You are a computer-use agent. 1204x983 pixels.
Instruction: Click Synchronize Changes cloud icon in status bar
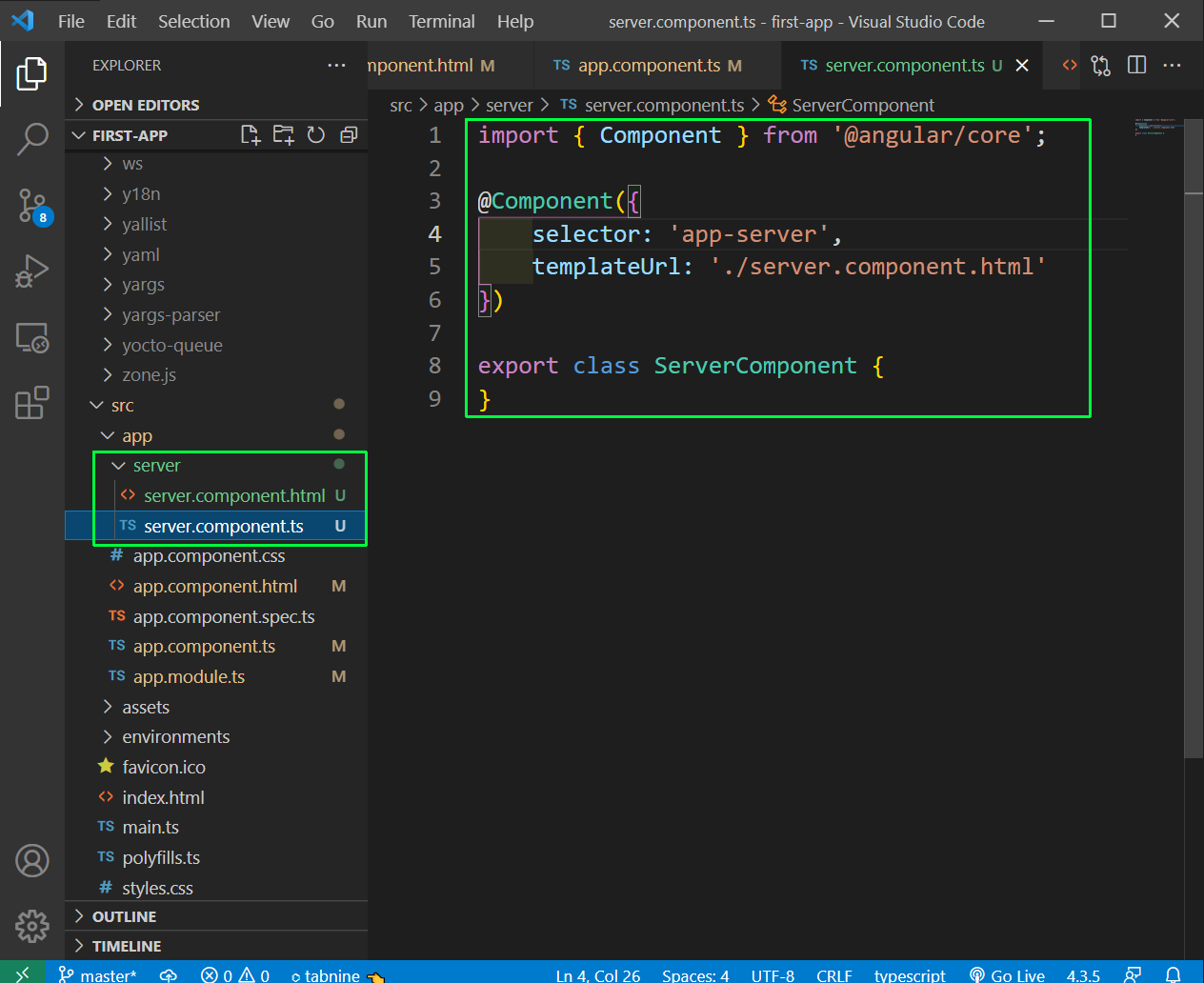click(x=169, y=974)
